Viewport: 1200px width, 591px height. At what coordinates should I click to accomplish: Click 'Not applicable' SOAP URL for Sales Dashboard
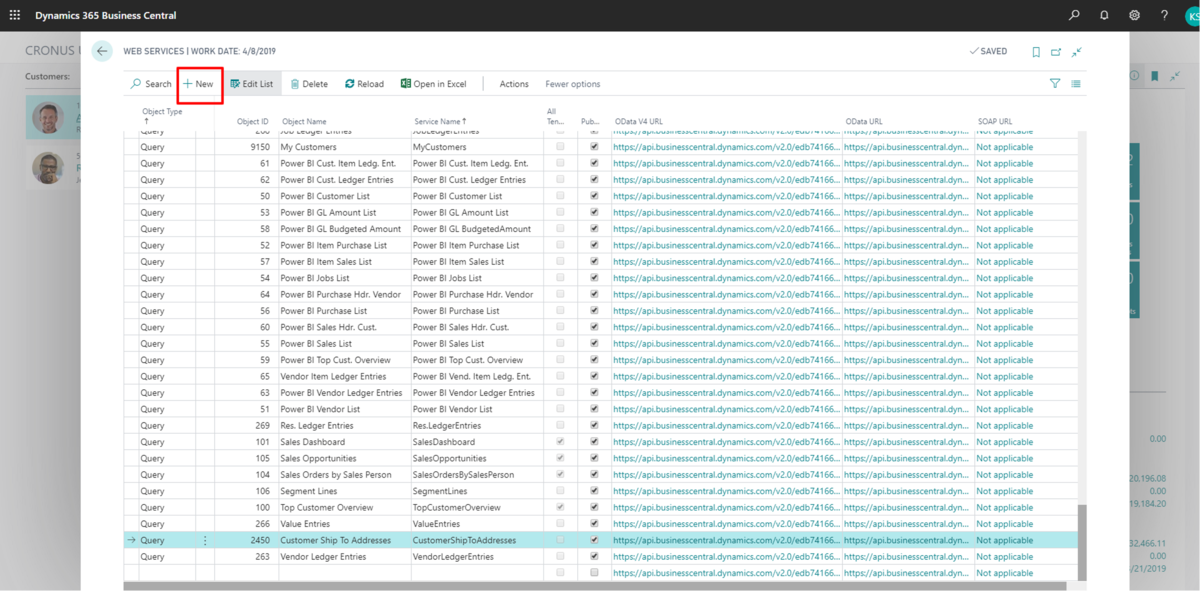coord(1005,442)
